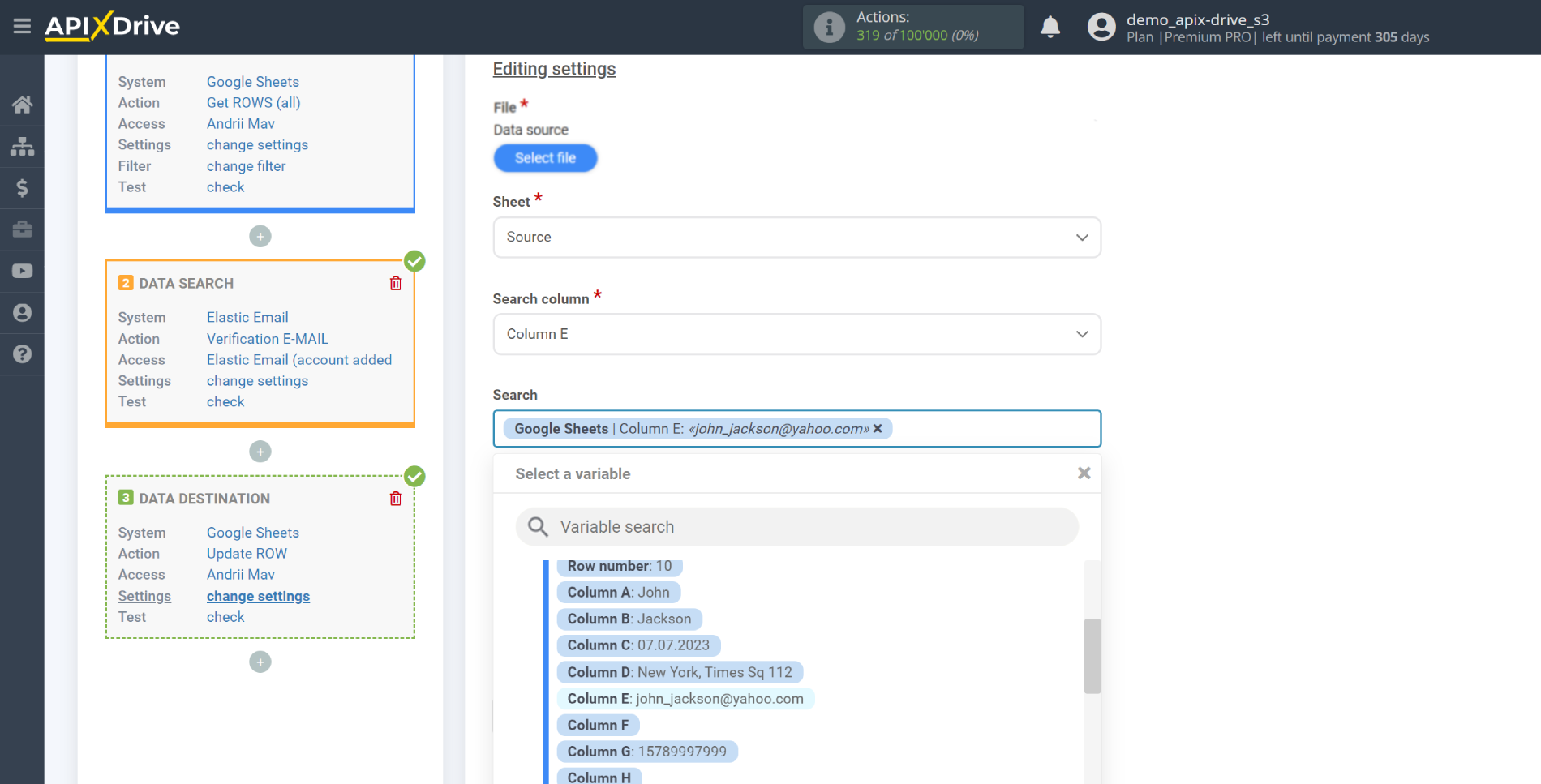Open notifications bell
1541x784 pixels.
click(x=1050, y=27)
